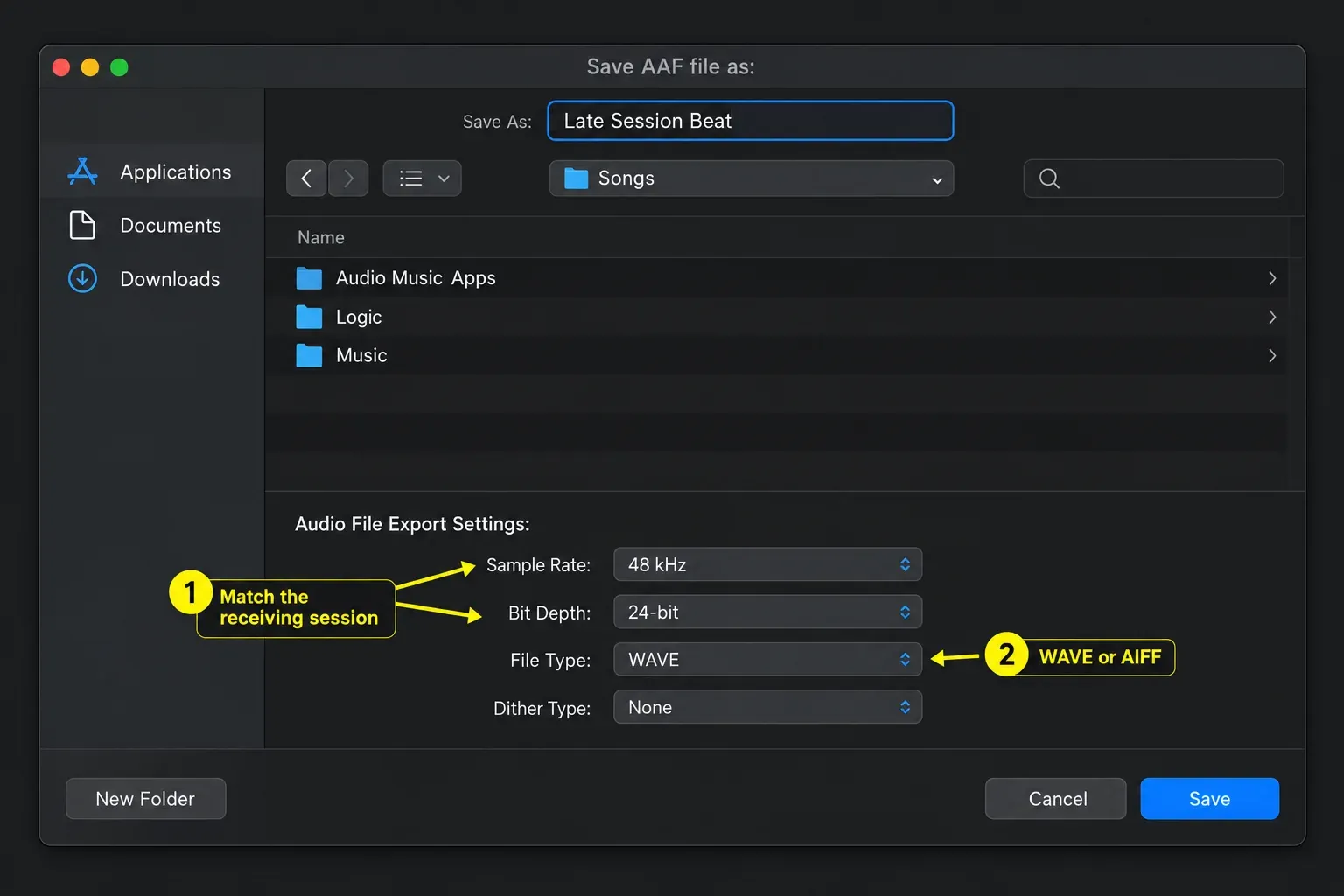The width and height of the screenshot is (1344, 896).
Task: Select the Music folder icon
Action: click(x=309, y=355)
